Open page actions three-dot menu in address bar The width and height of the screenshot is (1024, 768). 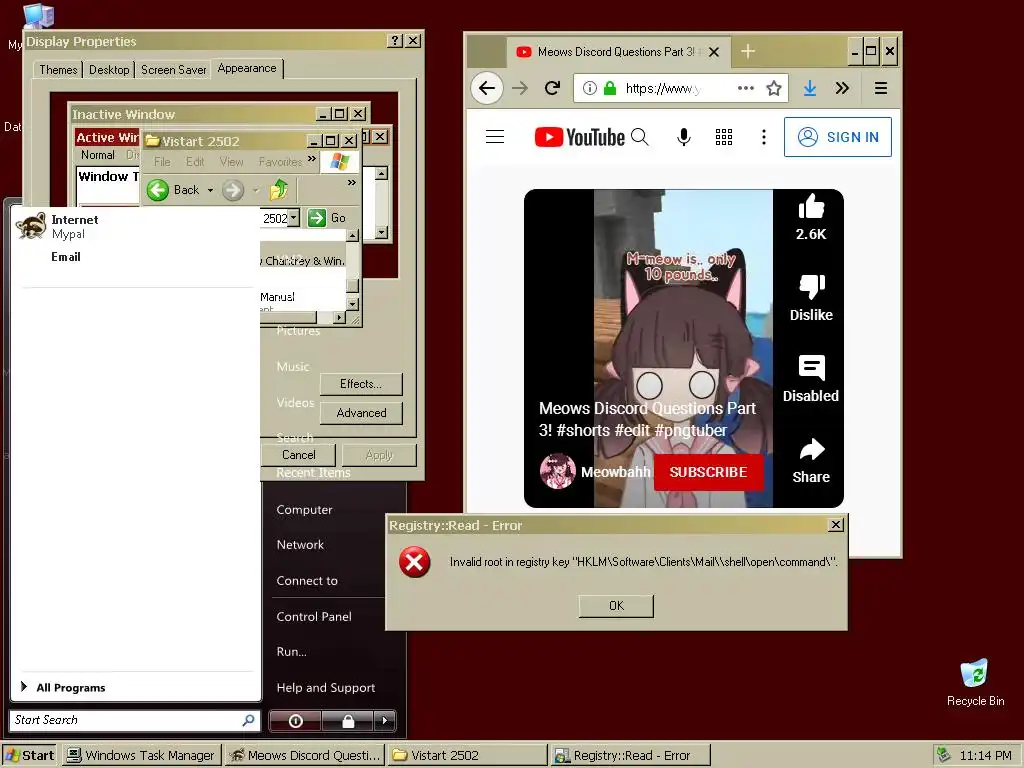[746, 88]
